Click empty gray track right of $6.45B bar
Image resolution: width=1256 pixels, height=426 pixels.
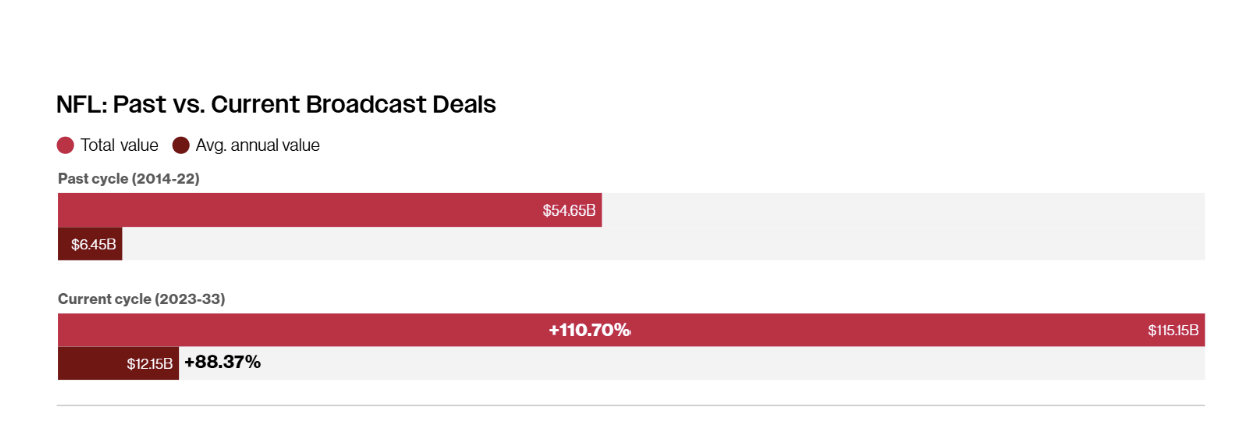pos(660,244)
